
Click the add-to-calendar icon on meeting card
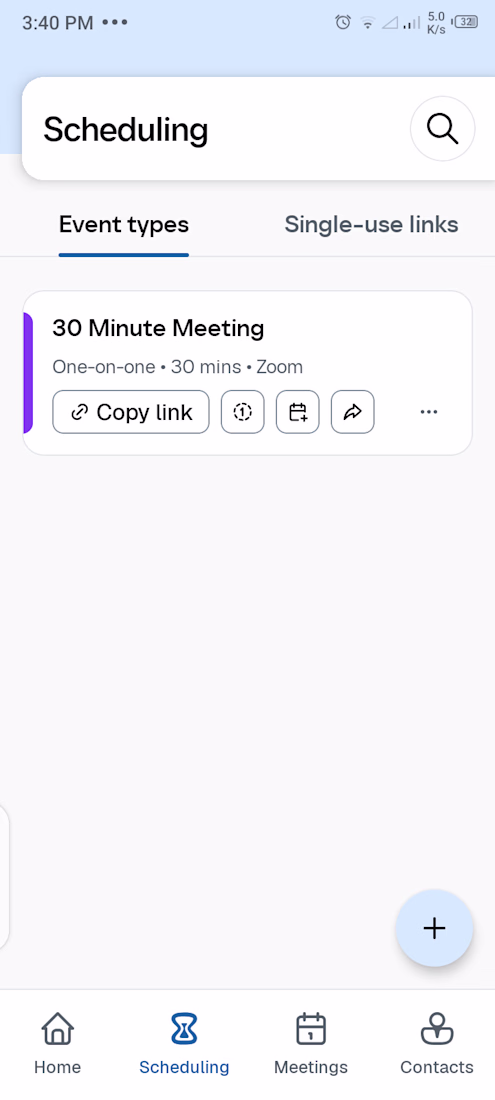tap(298, 412)
